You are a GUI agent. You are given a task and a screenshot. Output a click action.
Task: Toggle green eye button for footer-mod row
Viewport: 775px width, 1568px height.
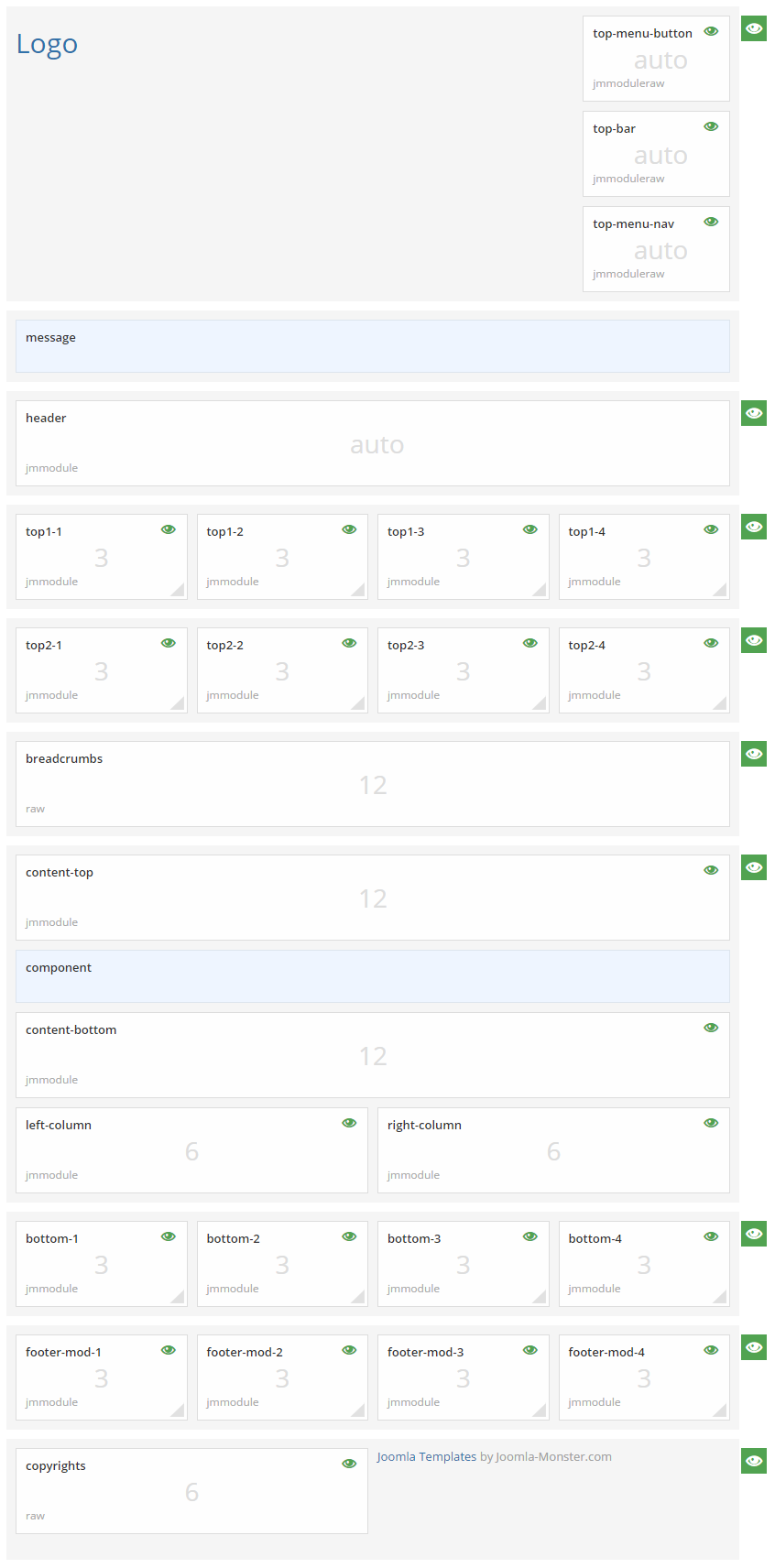click(754, 1347)
